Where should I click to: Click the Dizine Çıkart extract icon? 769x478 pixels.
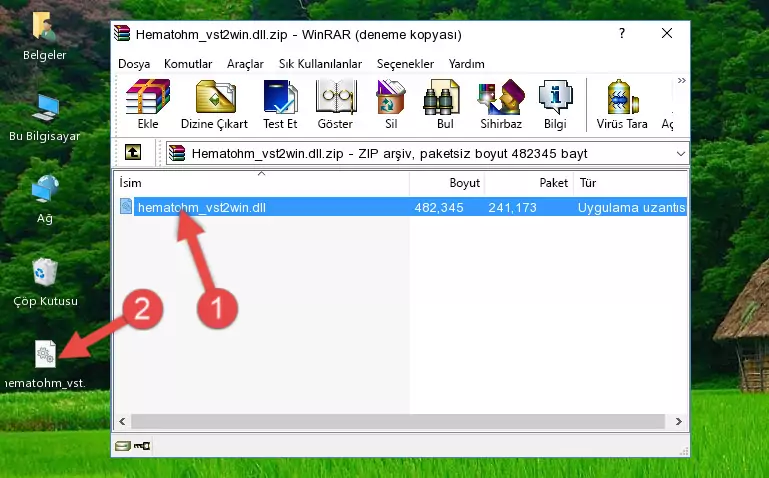pos(214,104)
